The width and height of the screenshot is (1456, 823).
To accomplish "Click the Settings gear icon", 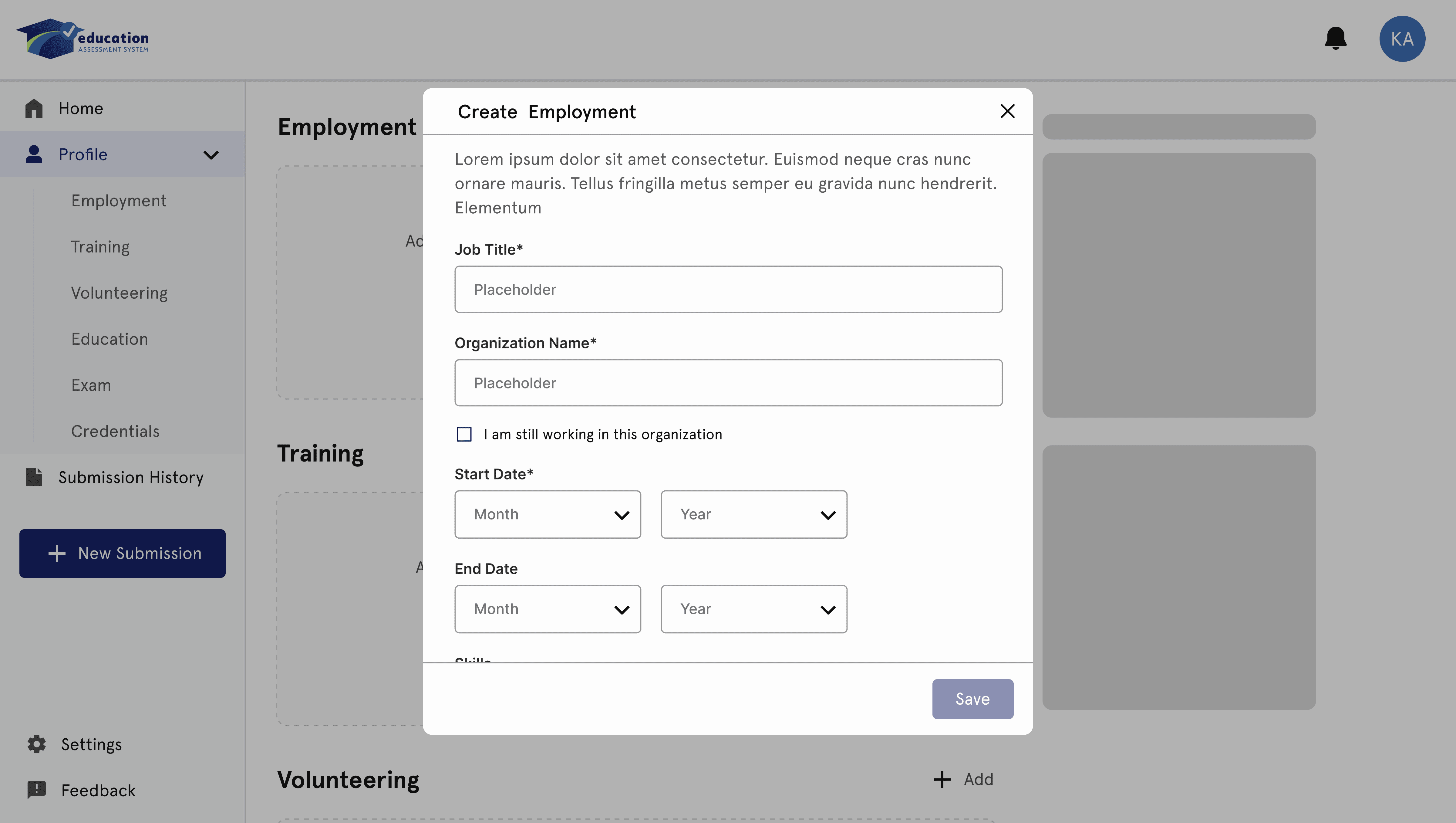I will pos(37,744).
